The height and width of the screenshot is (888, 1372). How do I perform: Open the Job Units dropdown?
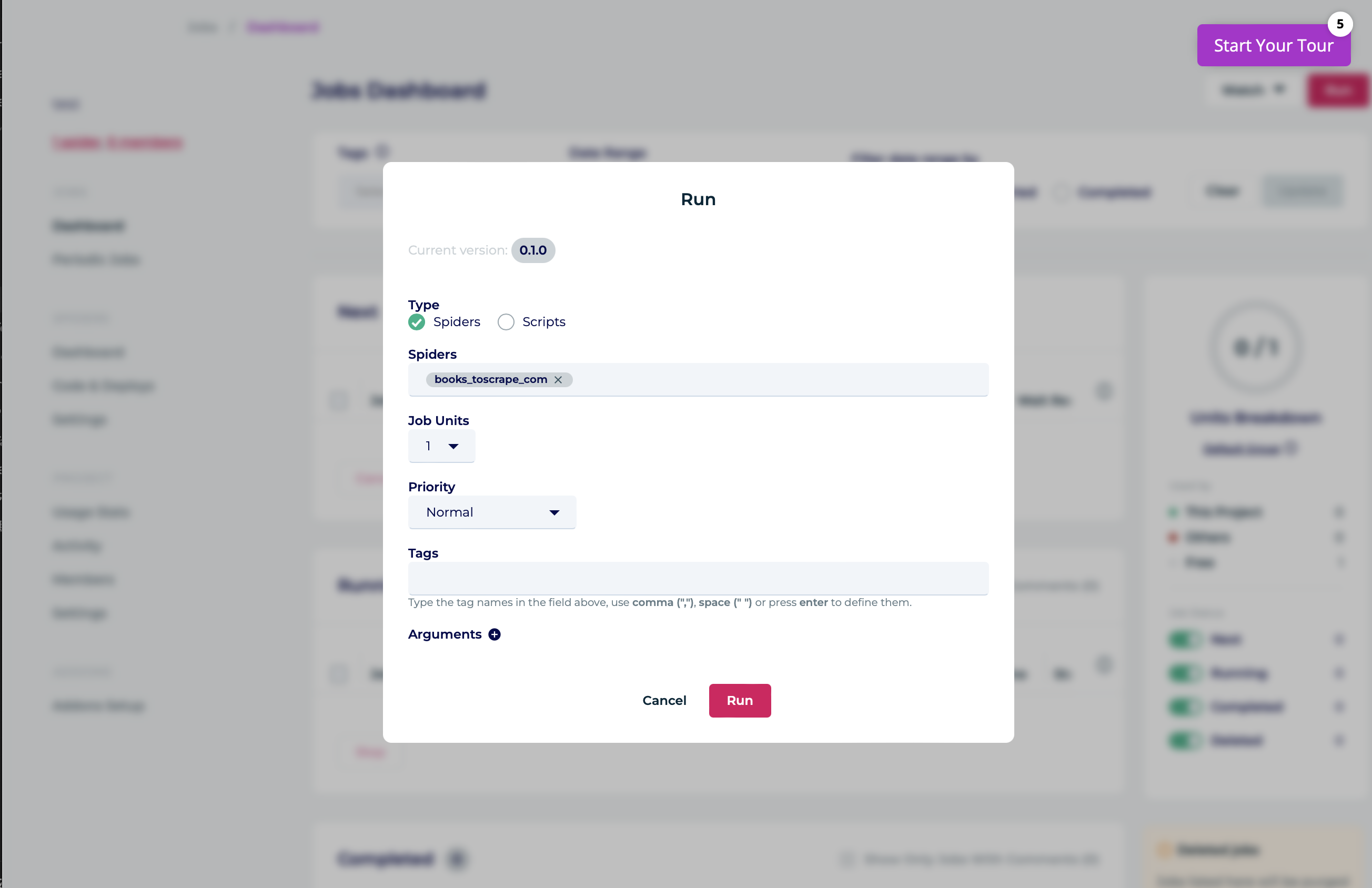click(x=441, y=446)
